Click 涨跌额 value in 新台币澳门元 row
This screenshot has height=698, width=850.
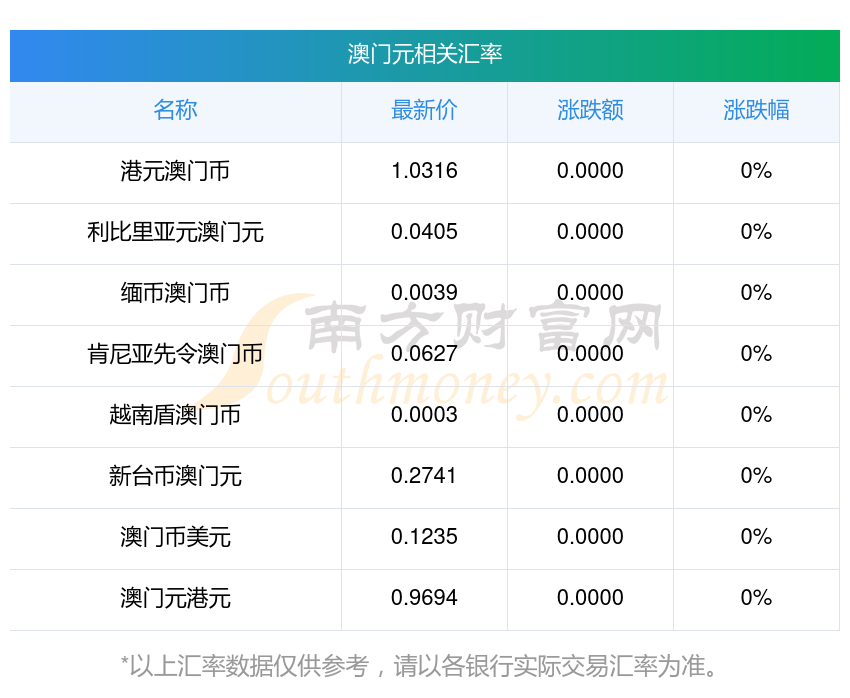pos(590,476)
